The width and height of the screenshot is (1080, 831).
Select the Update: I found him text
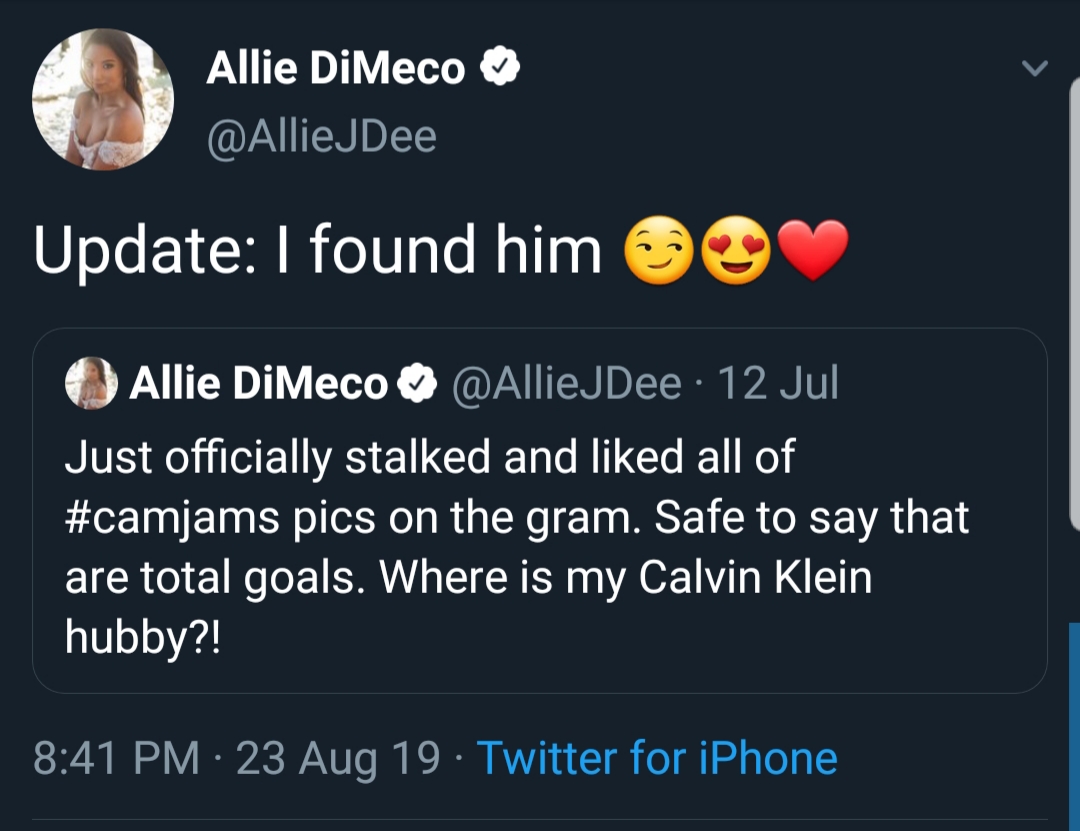click(x=318, y=249)
